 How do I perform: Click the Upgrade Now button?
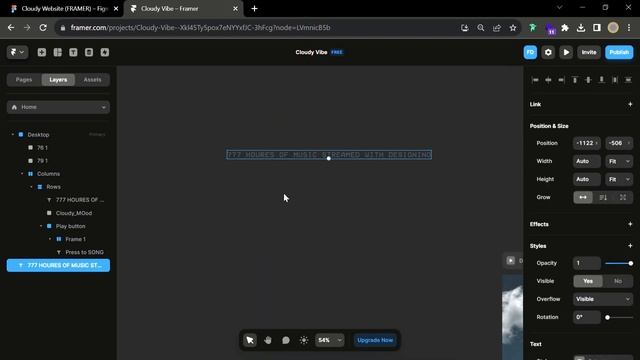click(x=375, y=340)
